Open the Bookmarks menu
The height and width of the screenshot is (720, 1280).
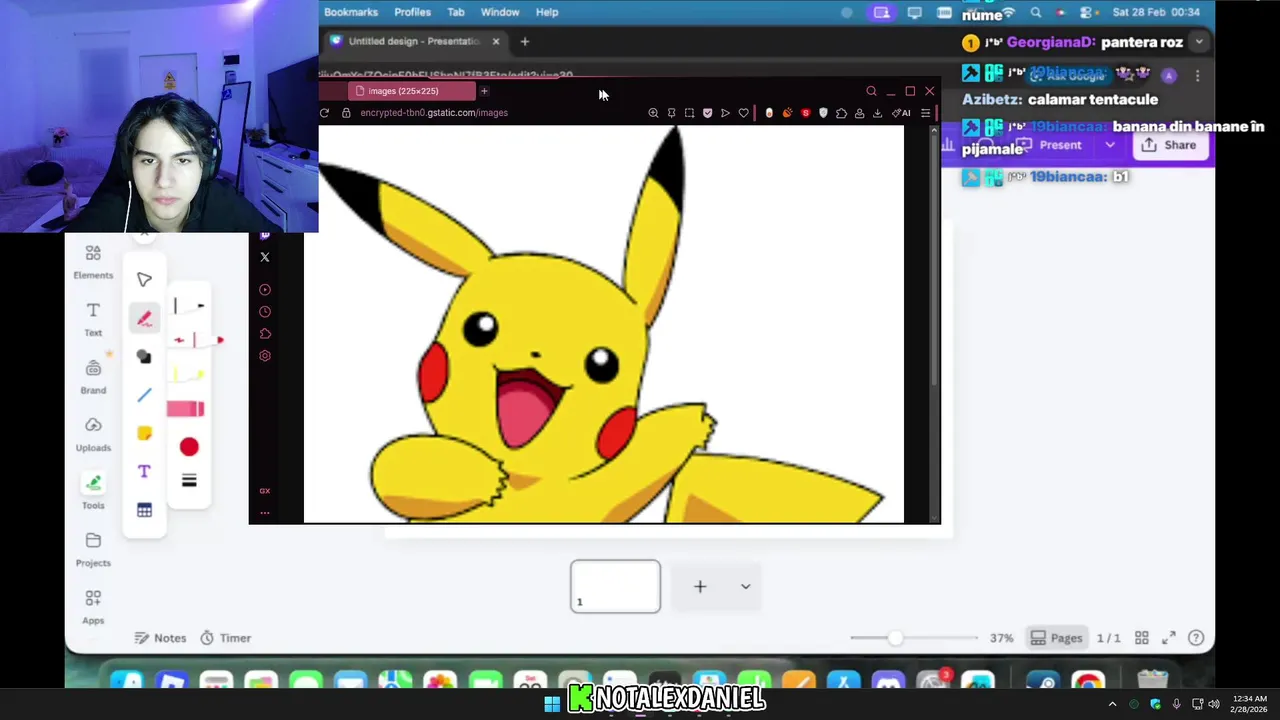point(351,12)
